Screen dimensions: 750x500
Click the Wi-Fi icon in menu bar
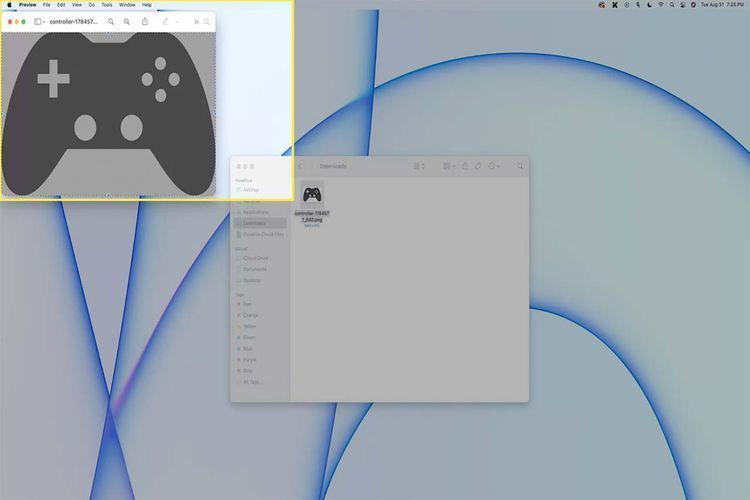coord(660,5)
